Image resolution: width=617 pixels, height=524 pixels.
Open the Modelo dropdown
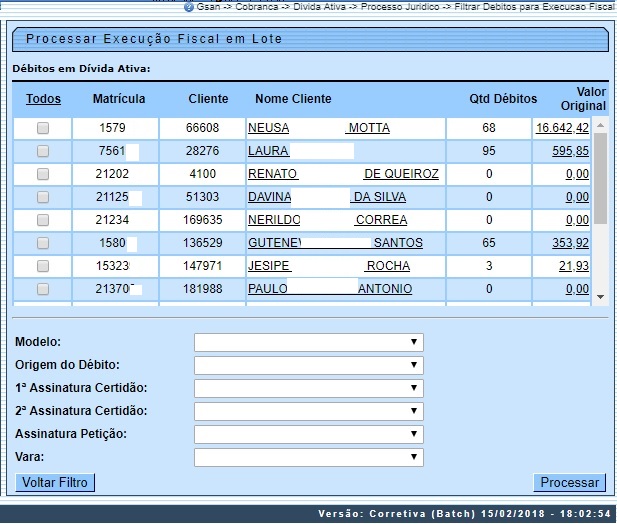click(308, 342)
